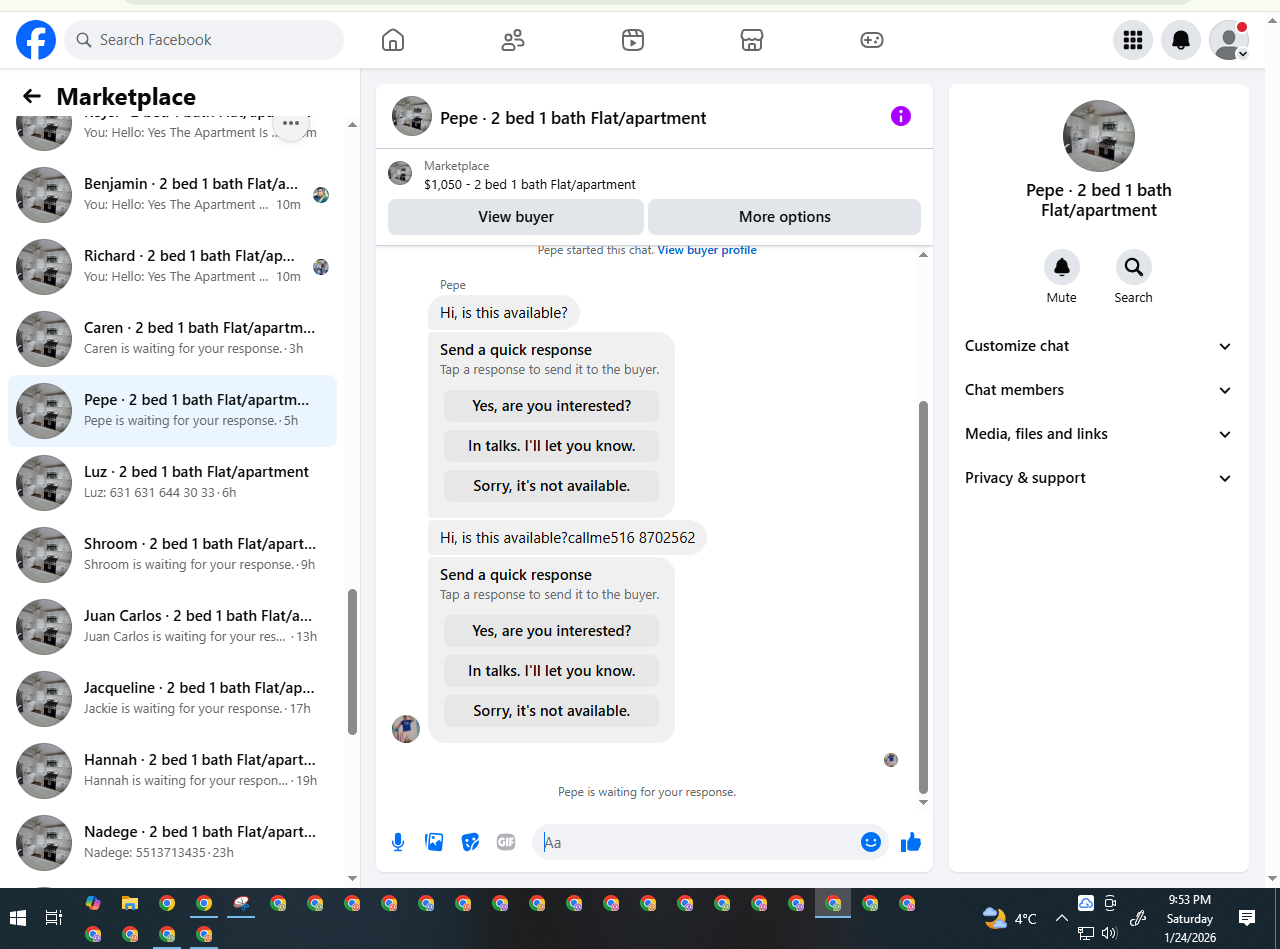Open the Marketplace storefront icon in top navigation
The width and height of the screenshot is (1280, 949).
tap(752, 40)
